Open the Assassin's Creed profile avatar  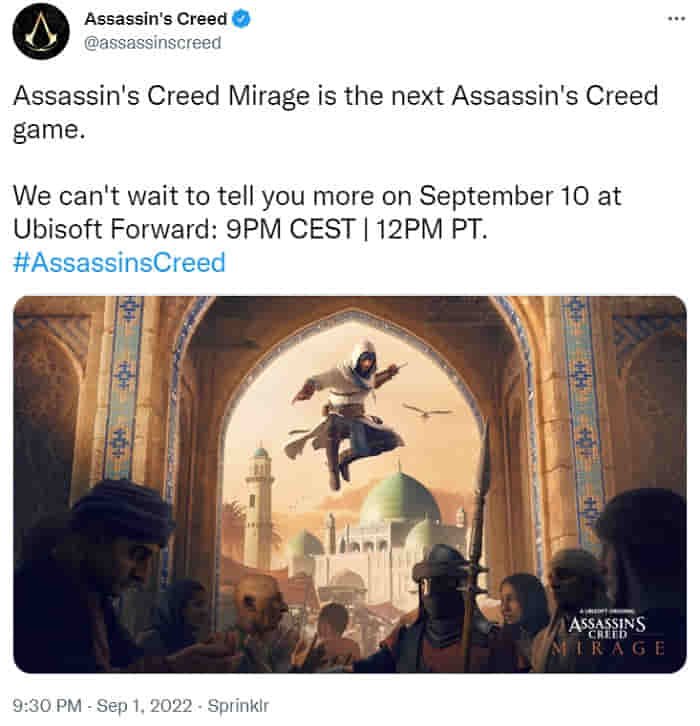point(41,31)
